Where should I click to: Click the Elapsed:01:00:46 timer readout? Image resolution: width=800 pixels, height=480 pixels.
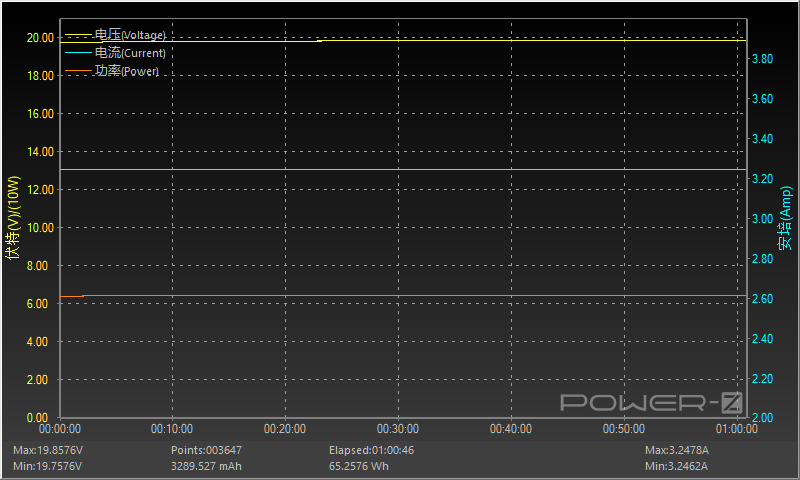click(371, 450)
